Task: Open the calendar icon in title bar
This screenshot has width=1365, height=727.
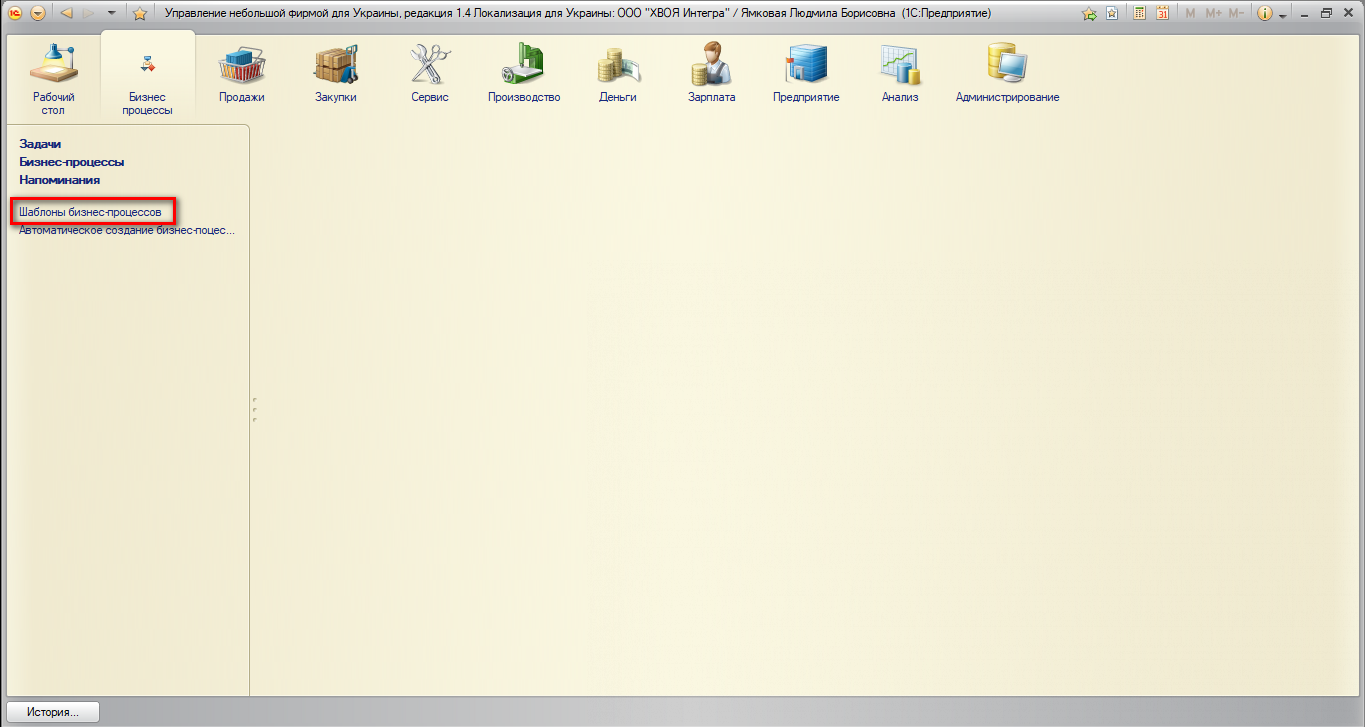Action: click(1162, 13)
